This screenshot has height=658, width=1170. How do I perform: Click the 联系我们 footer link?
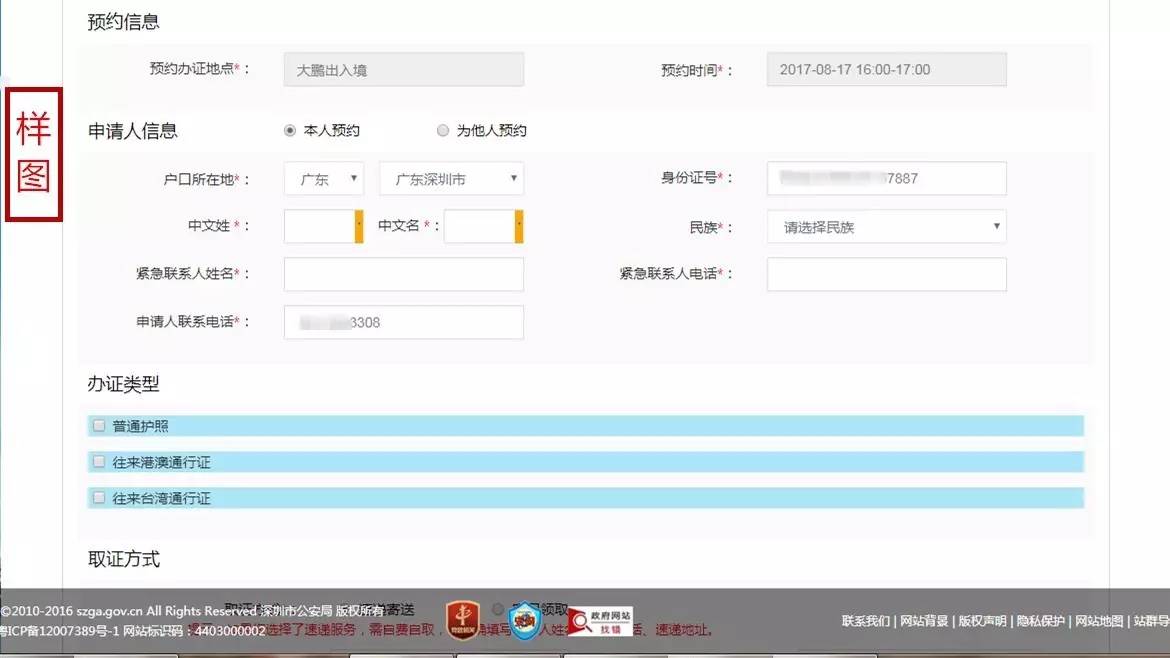tap(866, 621)
